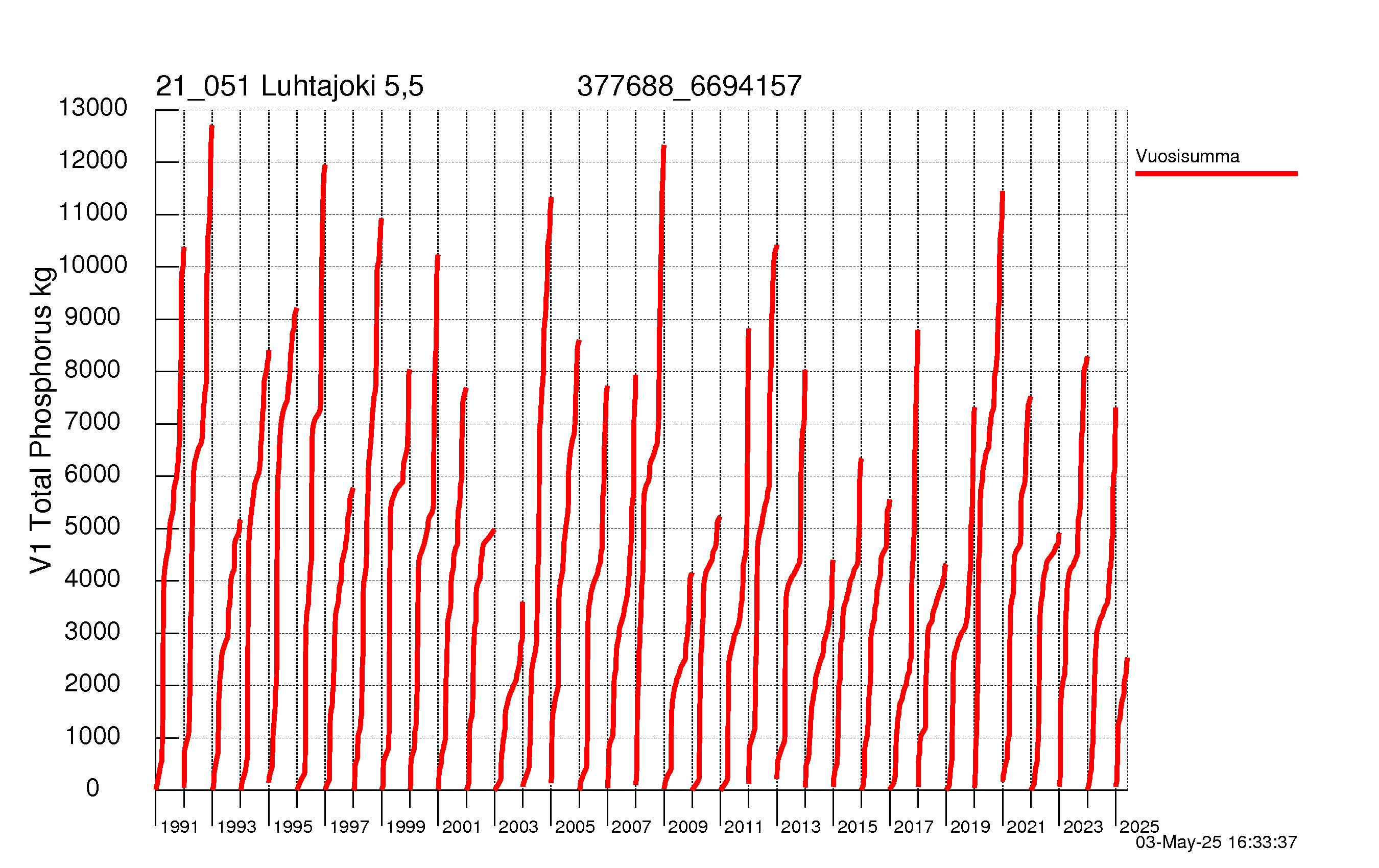Click y-axis value 11000
1379x868 pixels.
click(93, 212)
